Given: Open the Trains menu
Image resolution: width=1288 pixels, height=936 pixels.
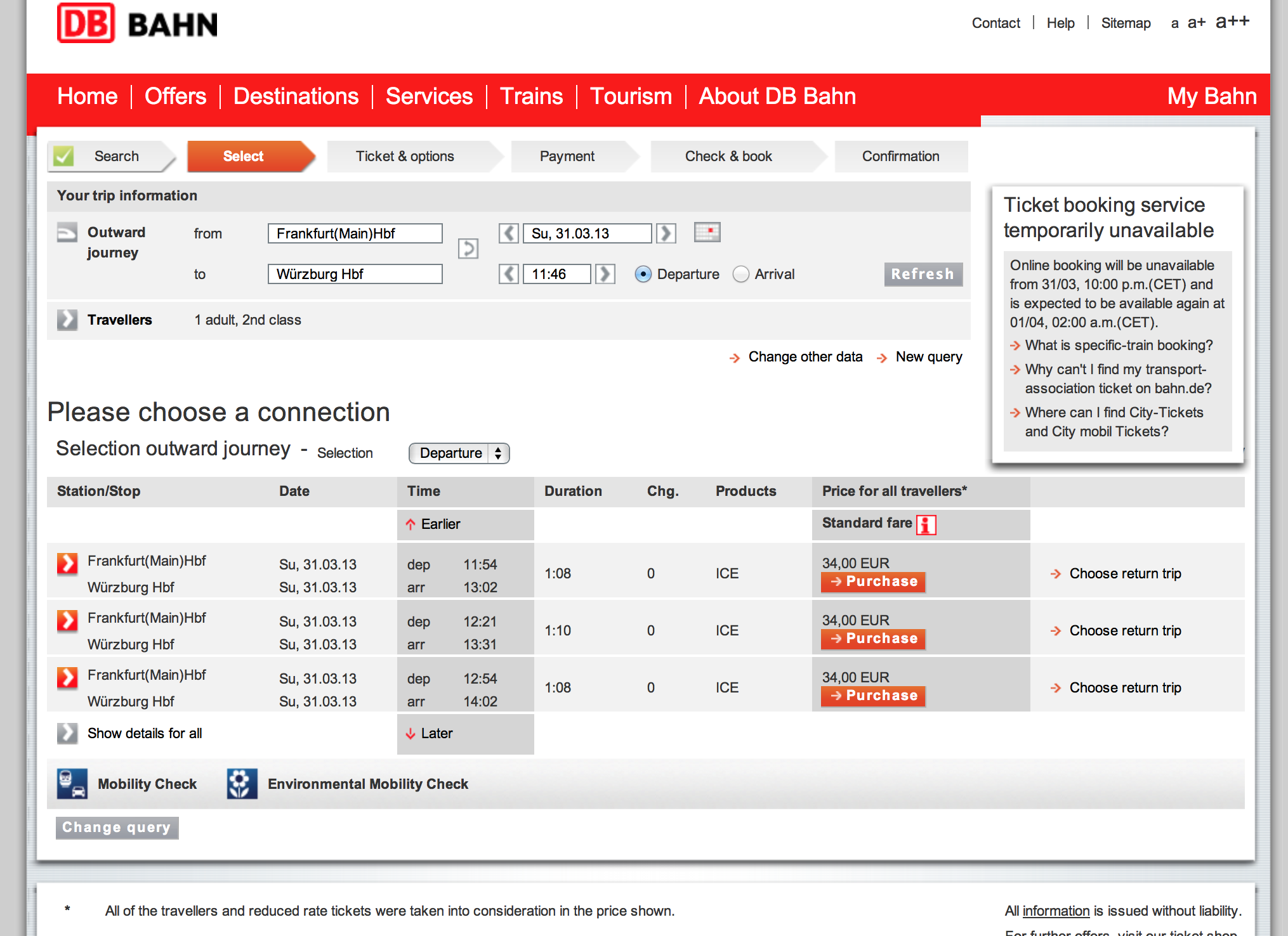Looking at the screenshot, I should (x=531, y=96).
